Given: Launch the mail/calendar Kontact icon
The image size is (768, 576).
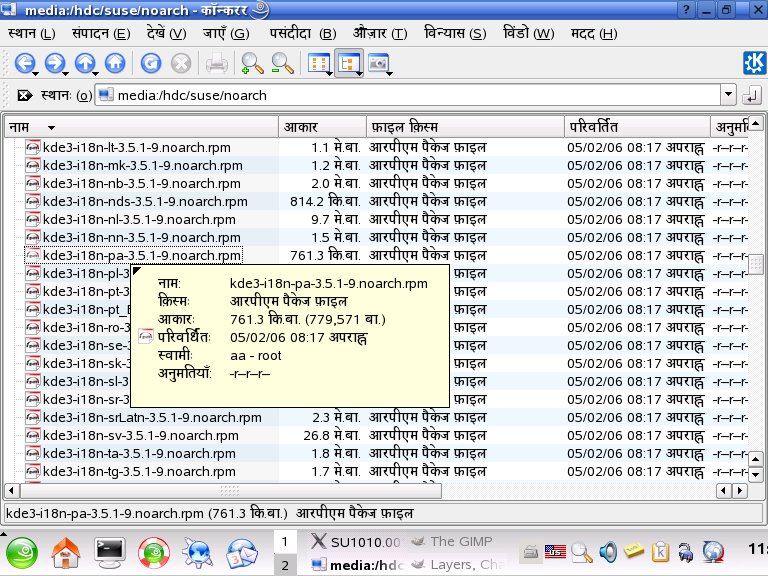Looking at the screenshot, I should 241,553.
